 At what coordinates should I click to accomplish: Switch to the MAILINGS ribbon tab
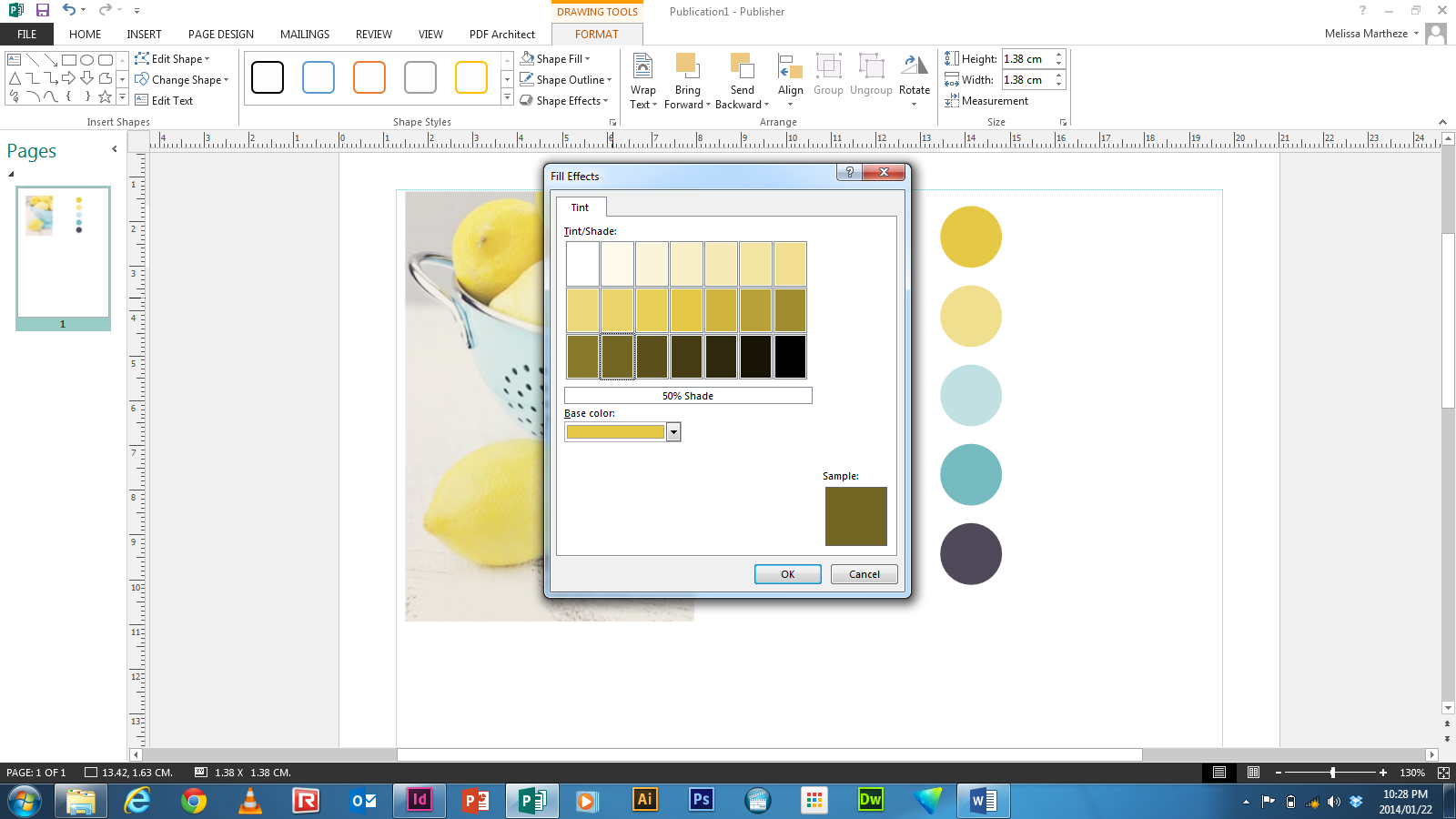(304, 34)
